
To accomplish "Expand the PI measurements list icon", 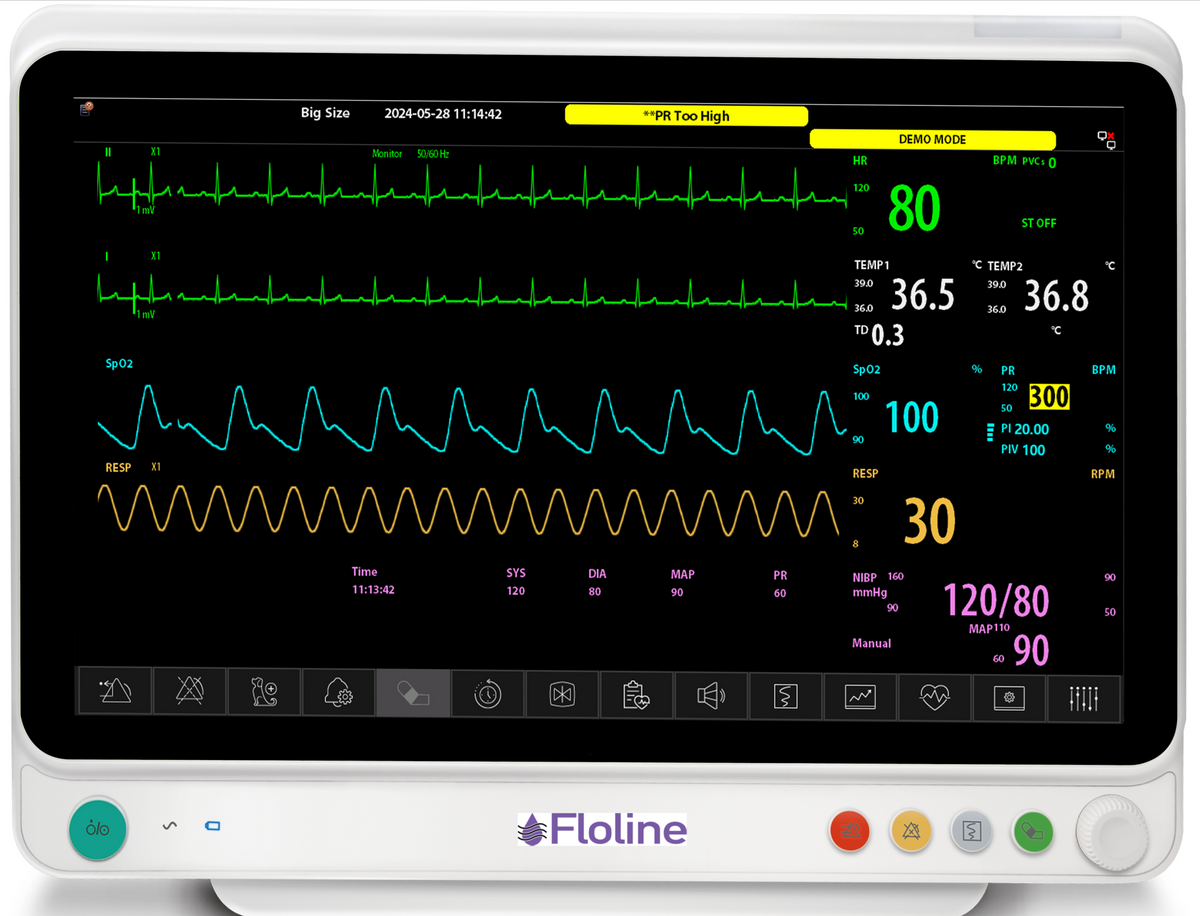I will [990, 430].
